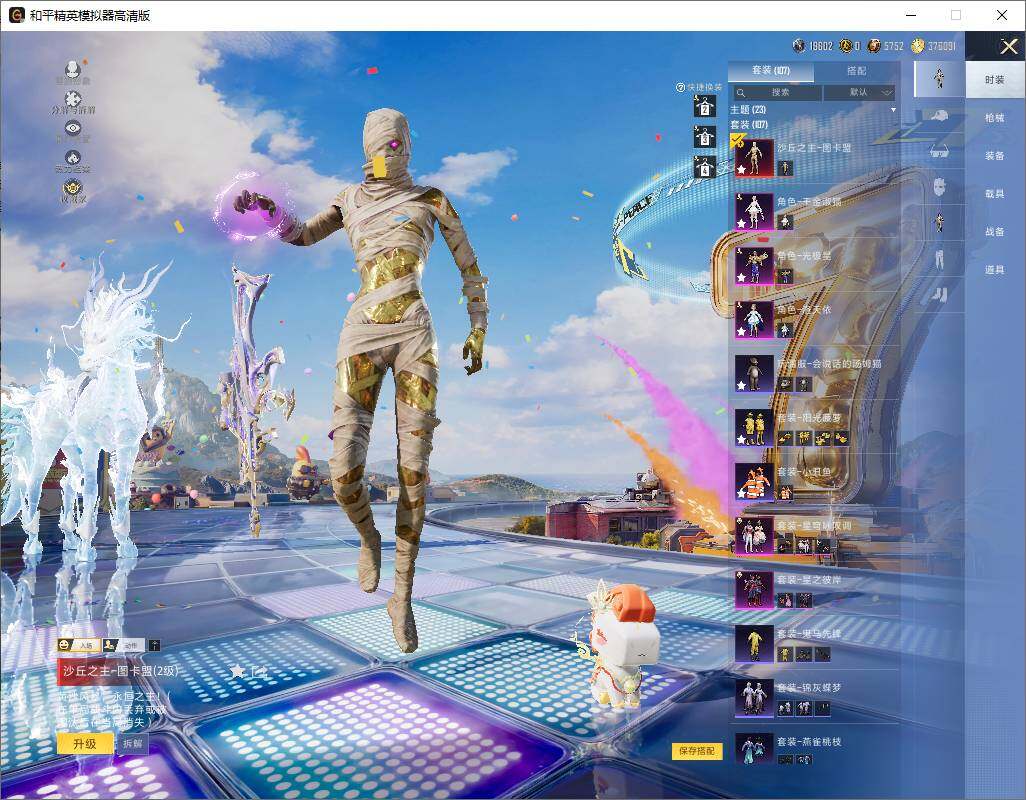Select the pants category icon

(x=940, y=259)
